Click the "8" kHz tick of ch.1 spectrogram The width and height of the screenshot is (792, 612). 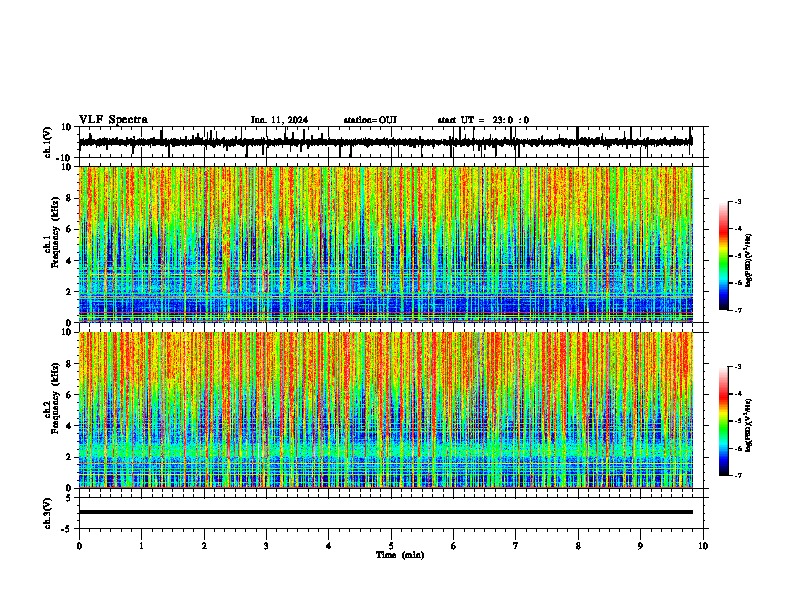click(x=69, y=198)
